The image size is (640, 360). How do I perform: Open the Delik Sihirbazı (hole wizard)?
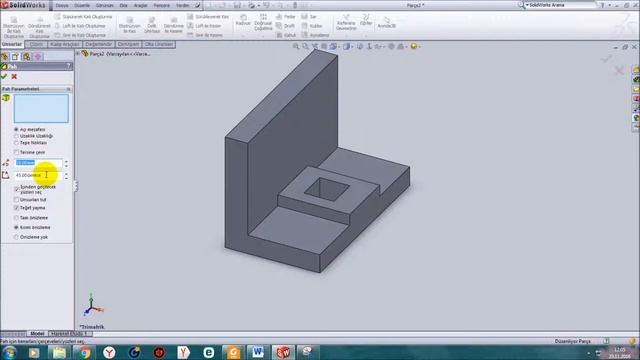[152, 25]
